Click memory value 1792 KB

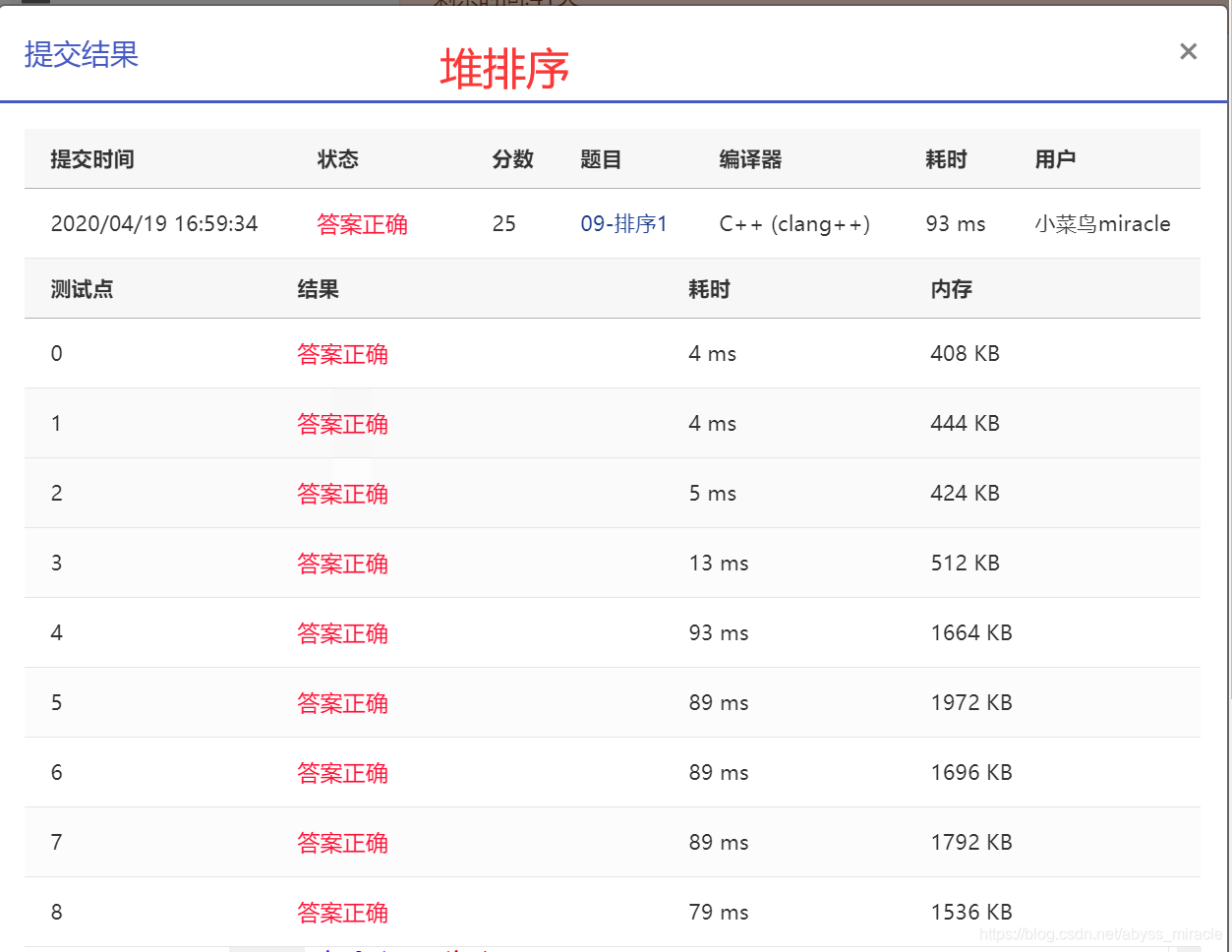(971, 843)
